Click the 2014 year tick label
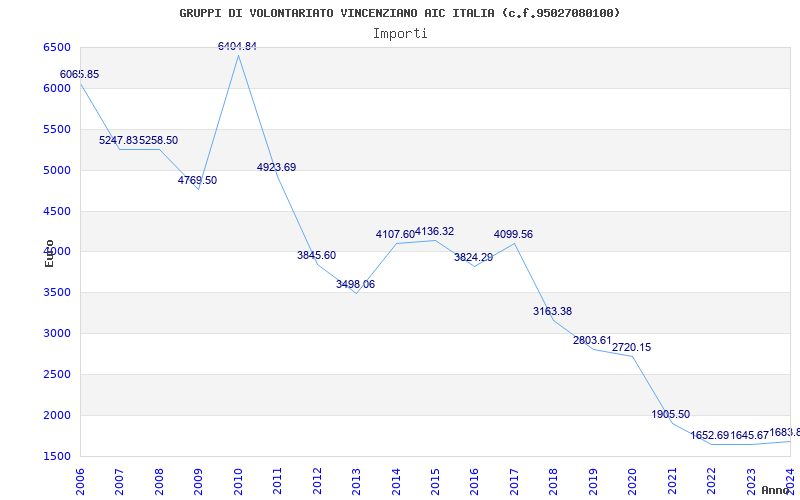This screenshot has height=500, width=800. point(396,482)
